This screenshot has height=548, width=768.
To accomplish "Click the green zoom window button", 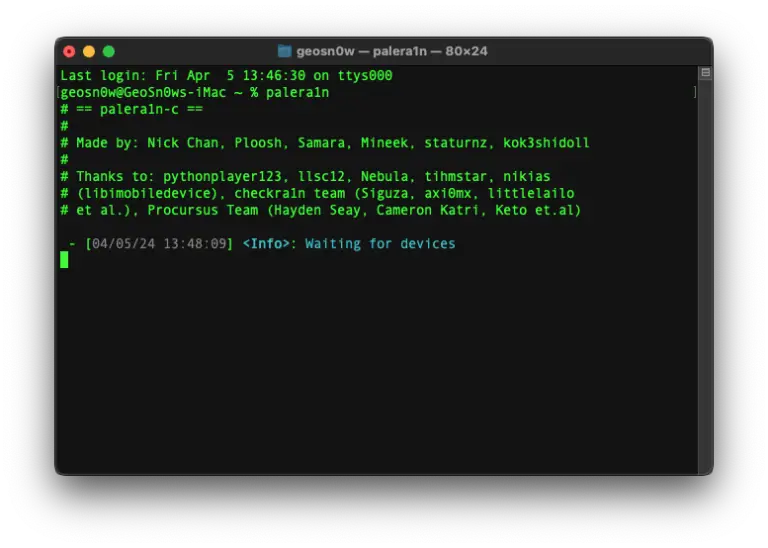I will coord(109,51).
